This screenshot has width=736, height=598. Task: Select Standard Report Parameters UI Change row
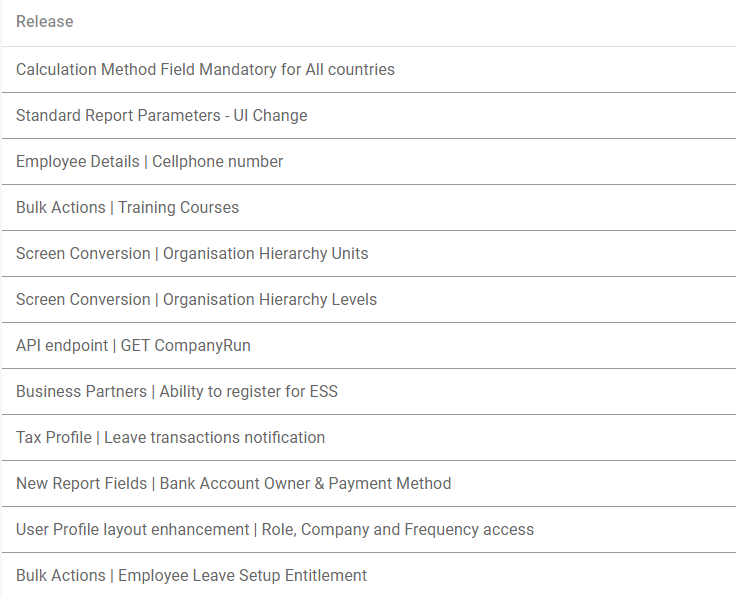[161, 116]
